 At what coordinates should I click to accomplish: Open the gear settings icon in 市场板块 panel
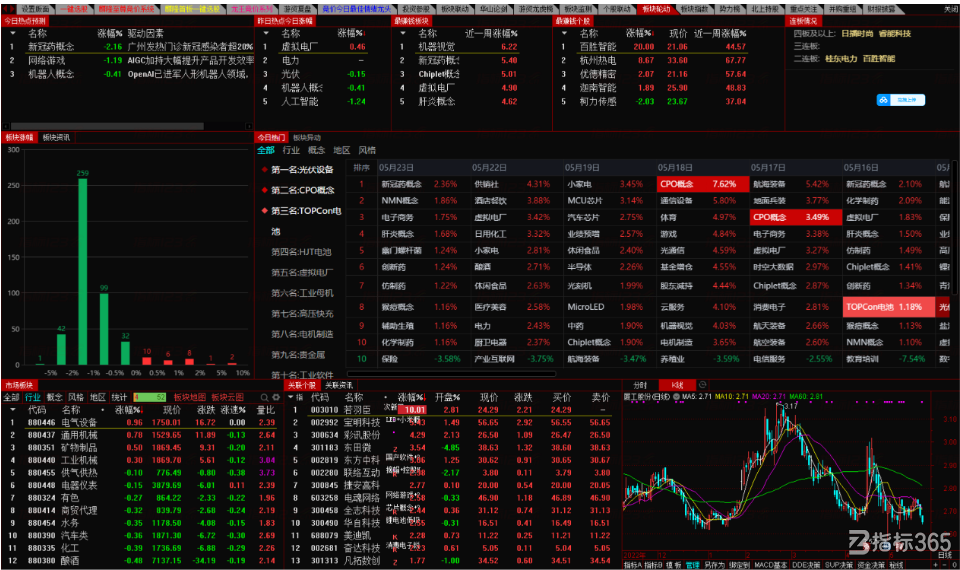point(276,397)
